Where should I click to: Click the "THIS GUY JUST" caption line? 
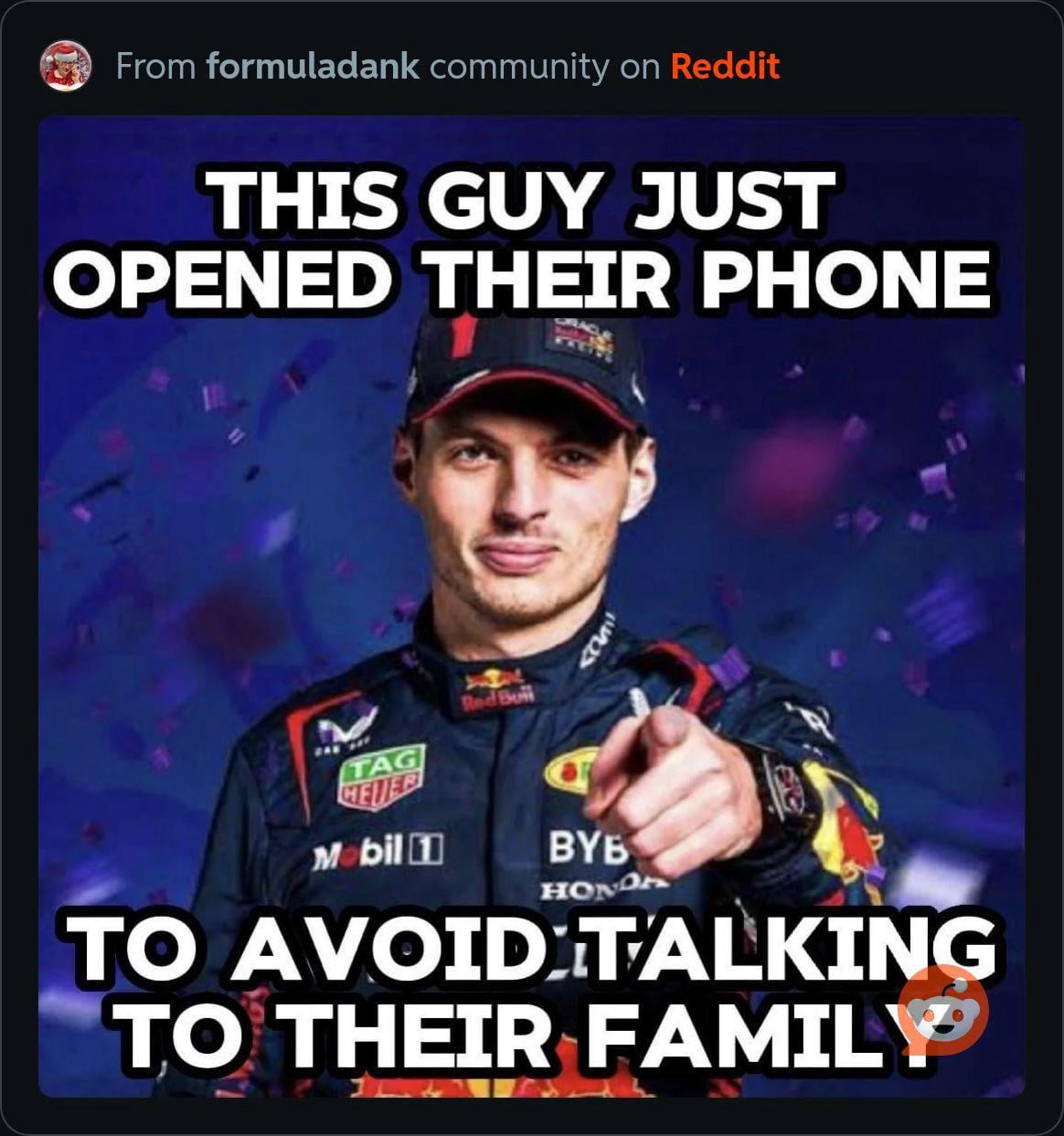point(522,200)
